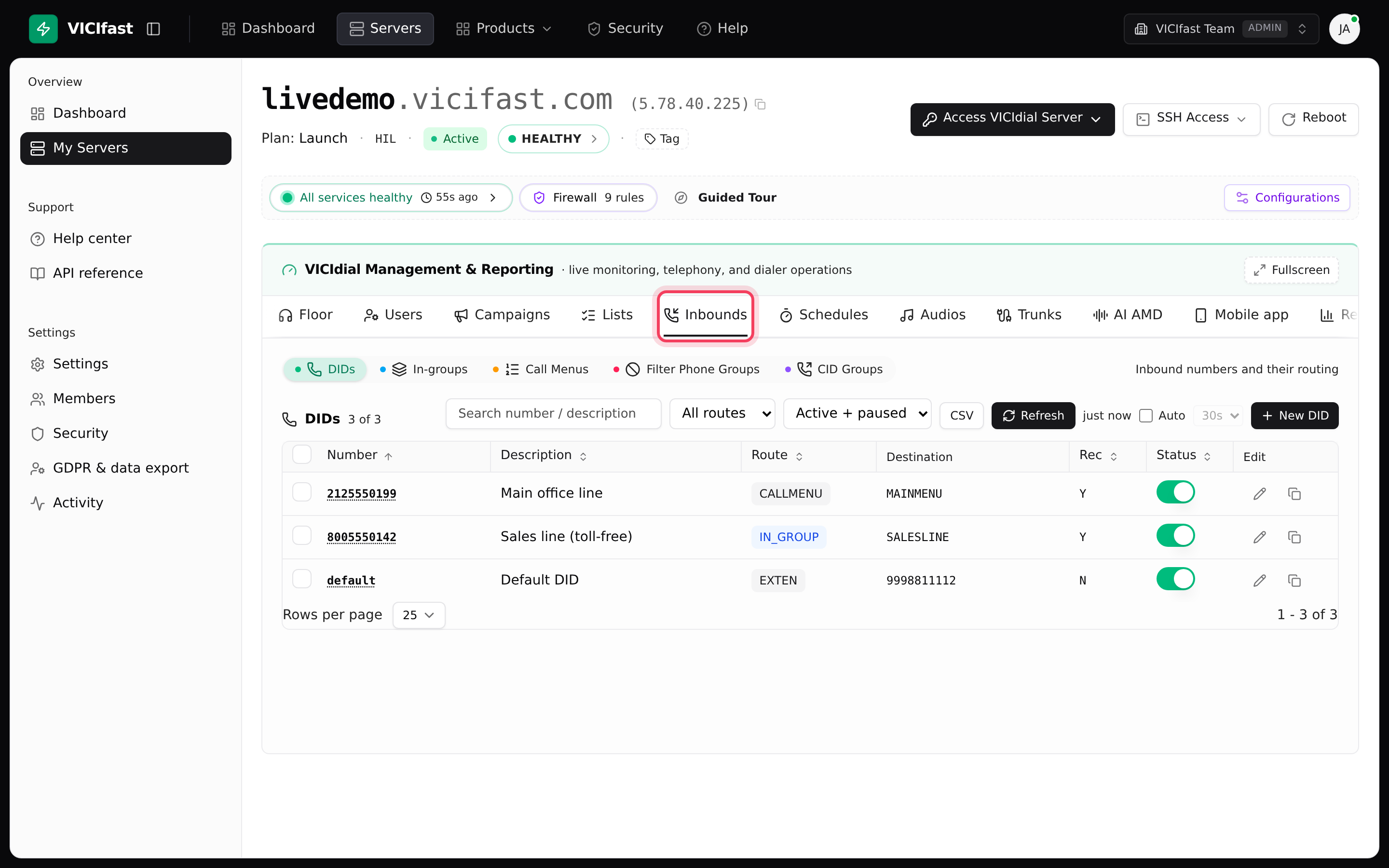Disable the Main office line status toggle
This screenshot has height=868, width=1389.
pyautogui.click(x=1175, y=492)
